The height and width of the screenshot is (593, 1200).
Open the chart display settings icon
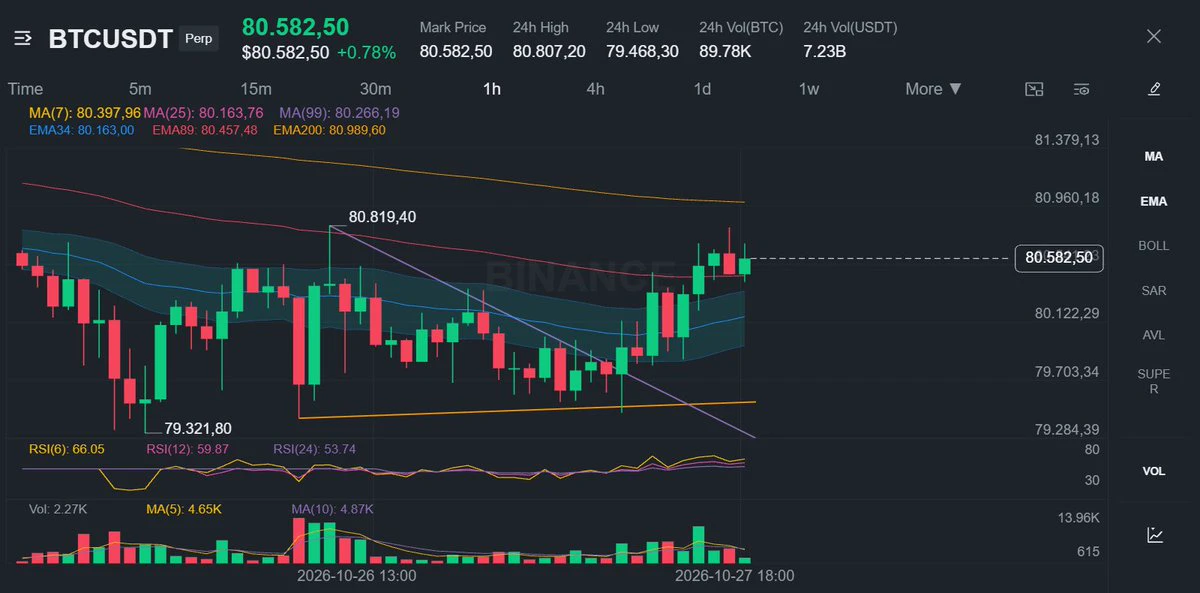pyautogui.click(x=1081, y=89)
